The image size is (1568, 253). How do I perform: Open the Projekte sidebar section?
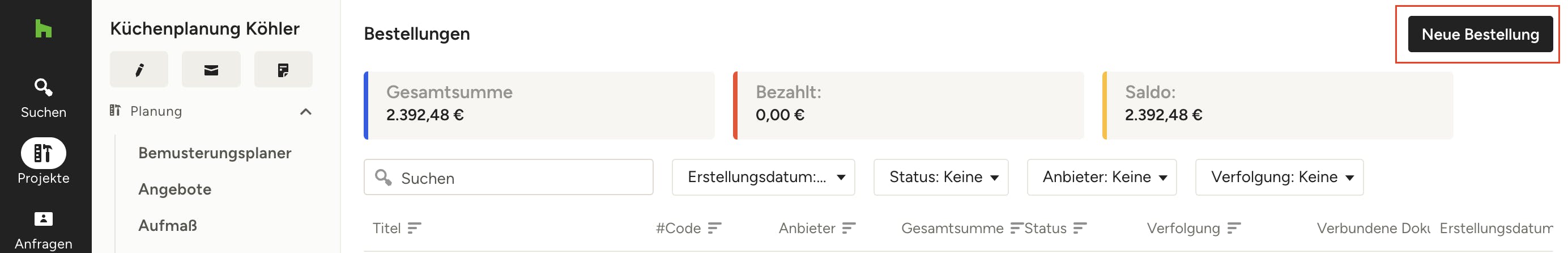43,162
